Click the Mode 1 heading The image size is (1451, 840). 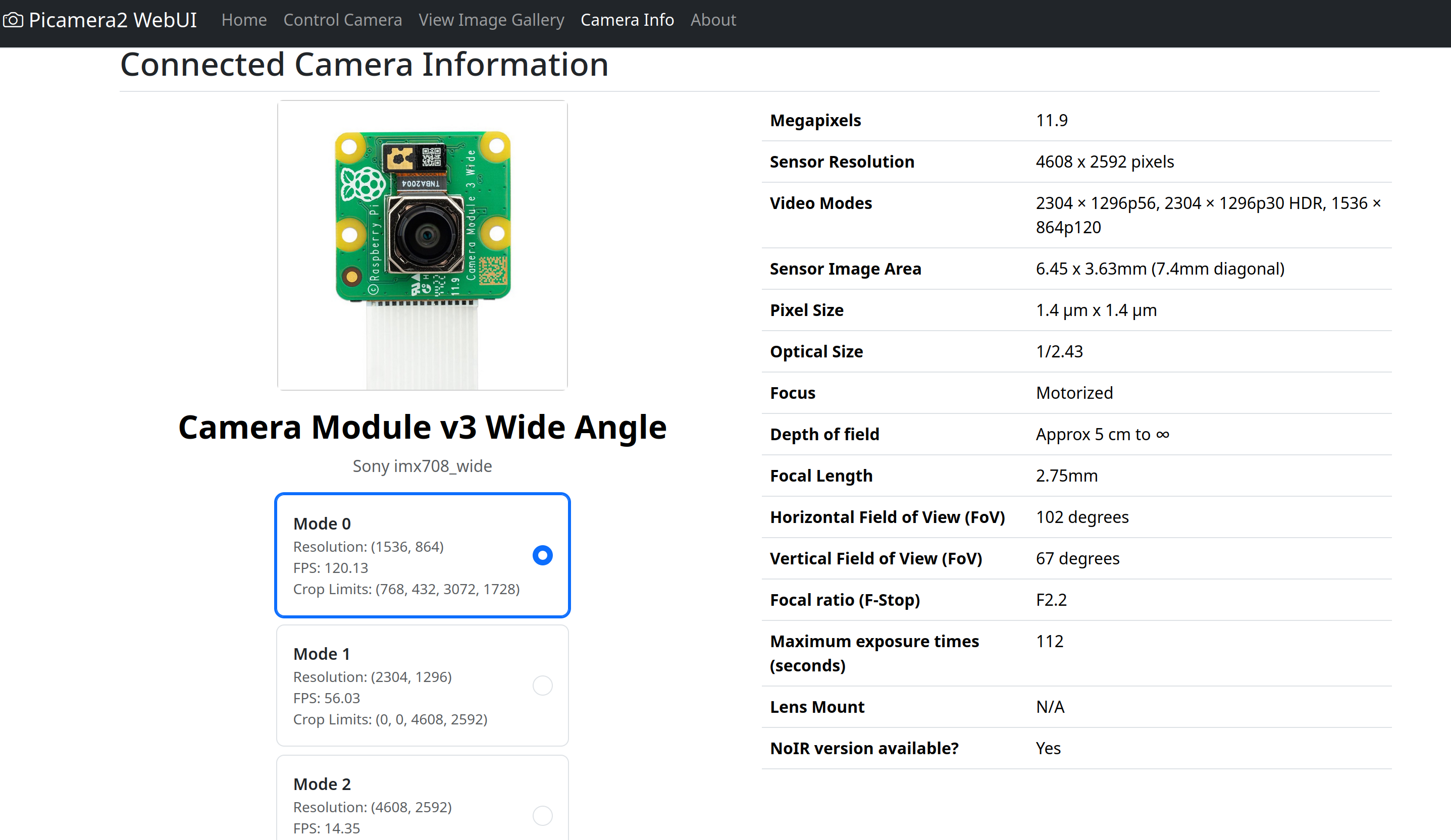point(322,653)
